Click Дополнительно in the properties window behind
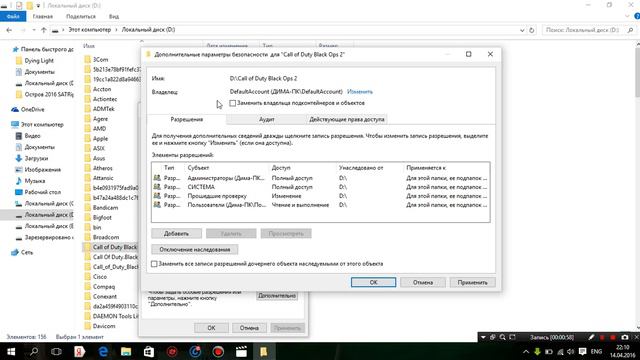This screenshot has height=360, width=640. (x=277, y=296)
